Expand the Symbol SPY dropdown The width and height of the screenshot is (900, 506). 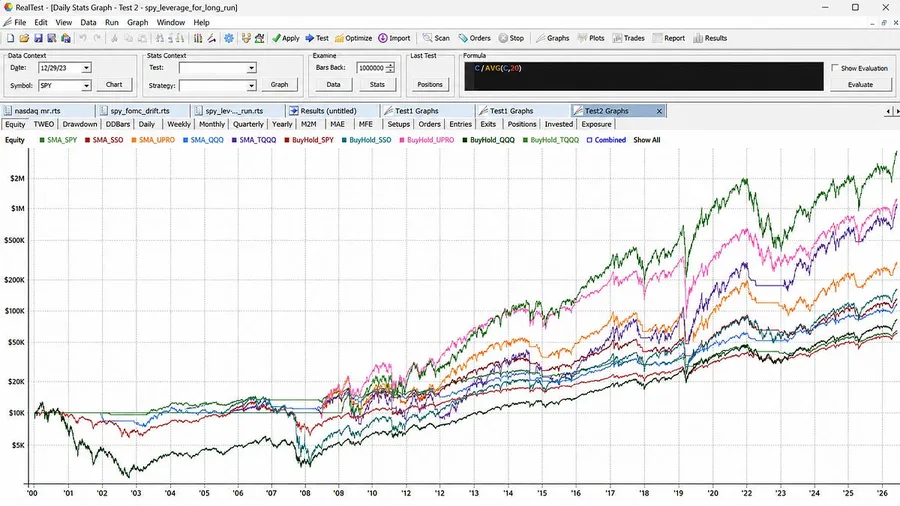[86, 85]
